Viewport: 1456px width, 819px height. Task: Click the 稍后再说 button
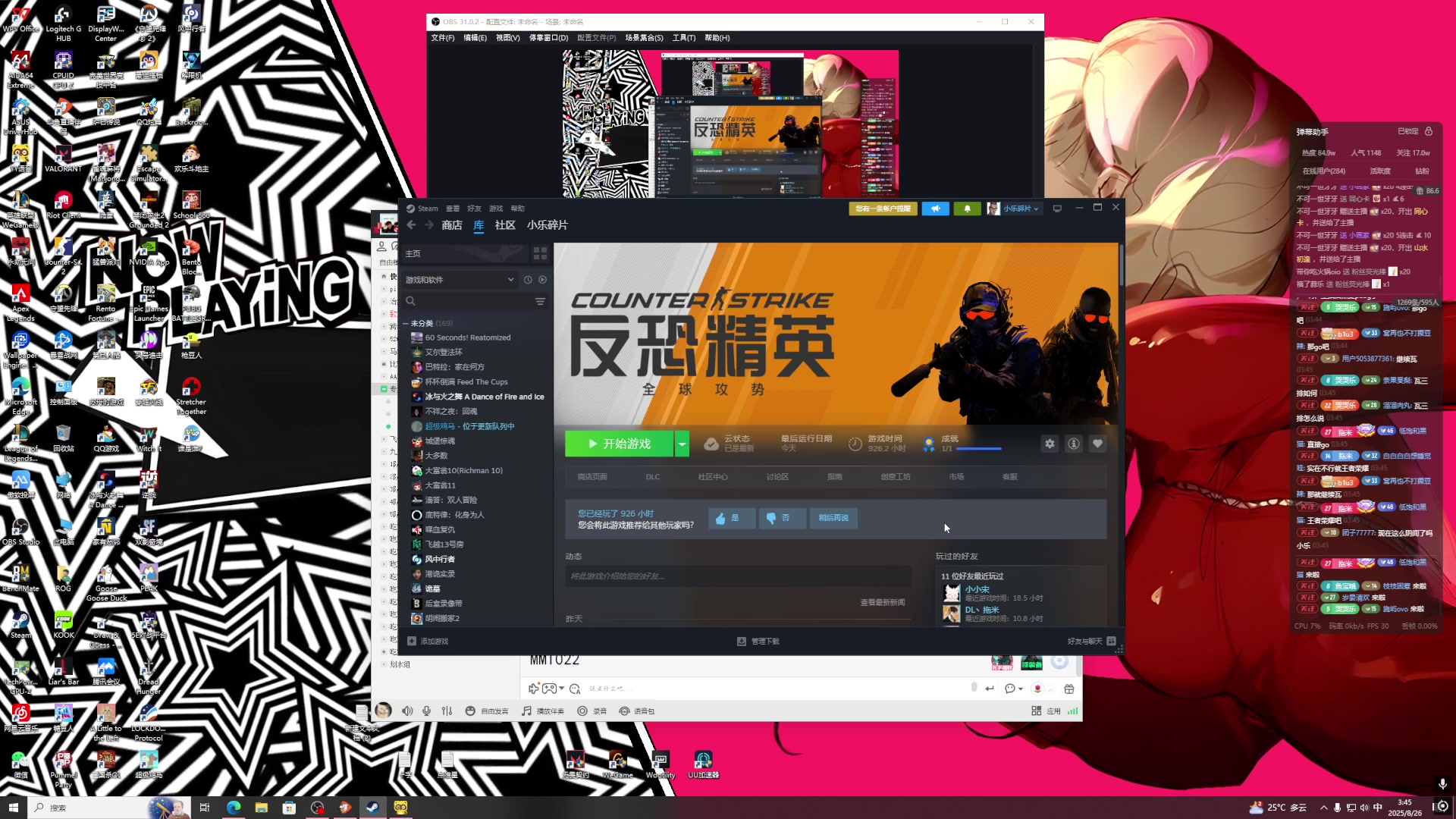pos(833,518)
